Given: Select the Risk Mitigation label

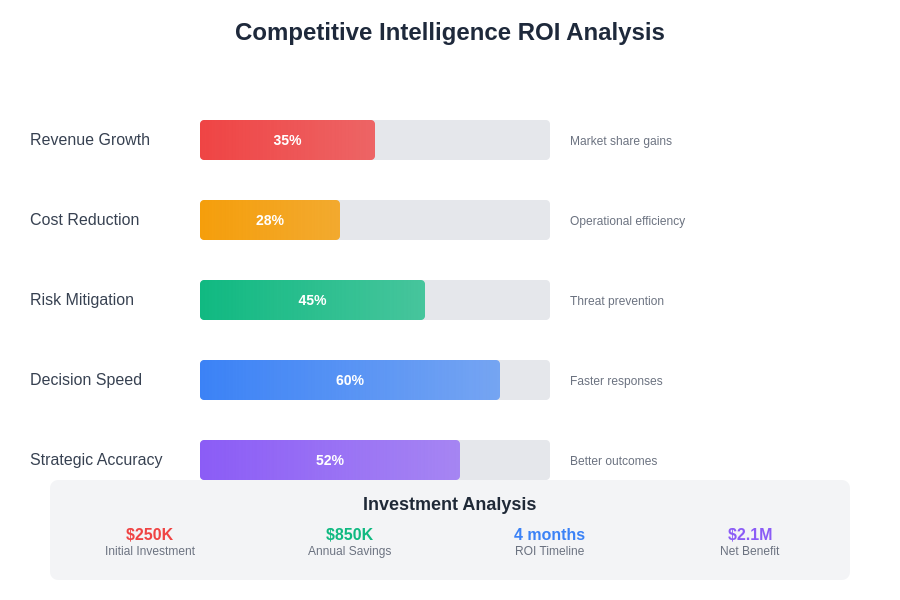Looking at the screenshot, I should click(82, 300).
